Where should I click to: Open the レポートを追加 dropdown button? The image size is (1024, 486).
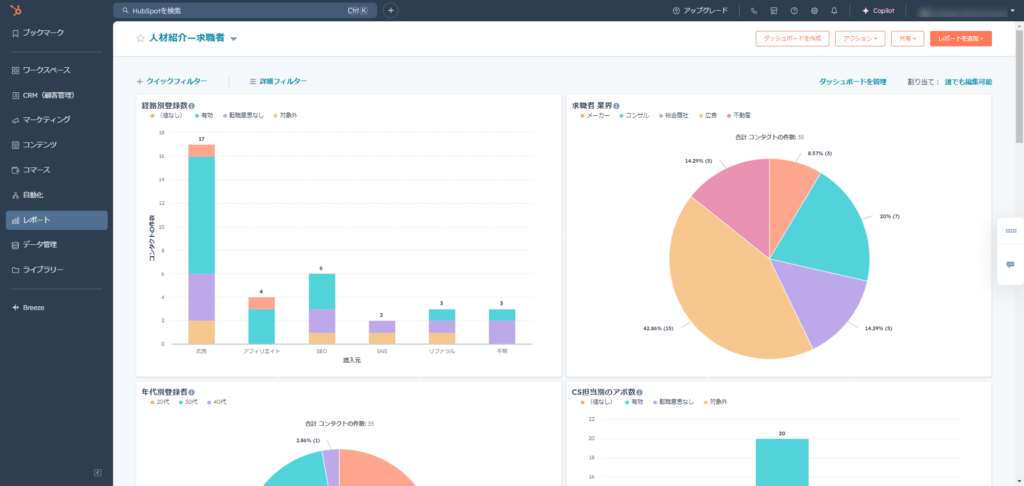961,39
